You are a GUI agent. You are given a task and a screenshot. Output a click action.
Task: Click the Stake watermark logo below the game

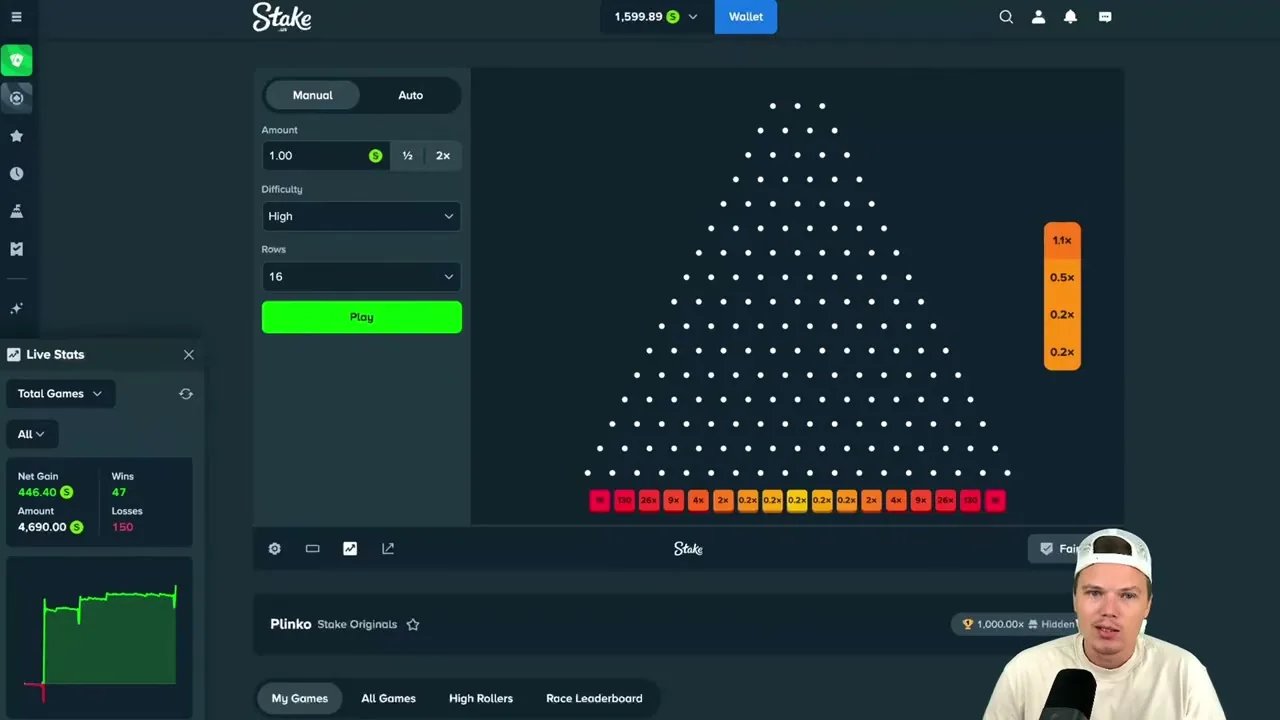(688, 549)
